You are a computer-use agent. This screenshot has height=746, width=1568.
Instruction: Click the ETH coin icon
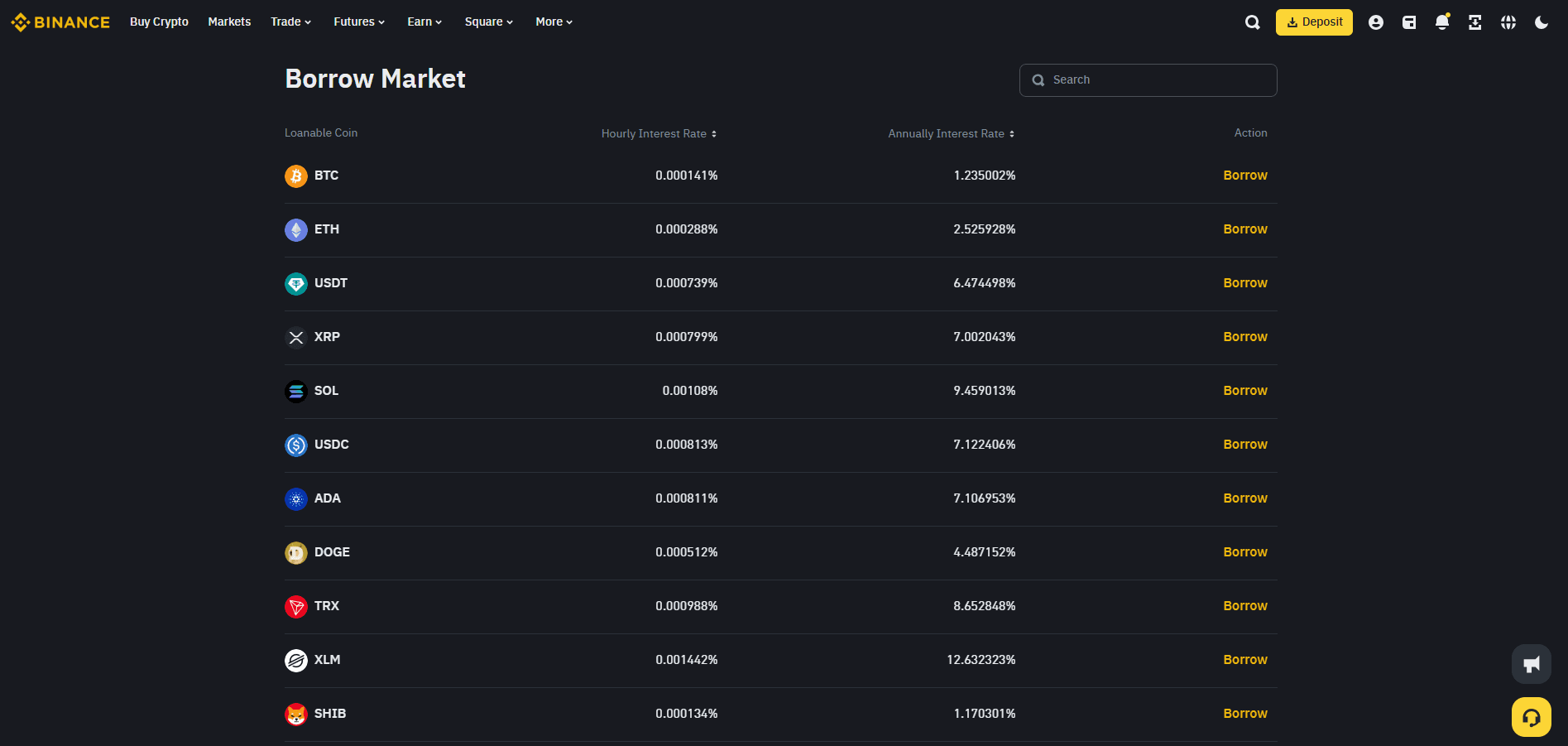(x=296, y=229)
